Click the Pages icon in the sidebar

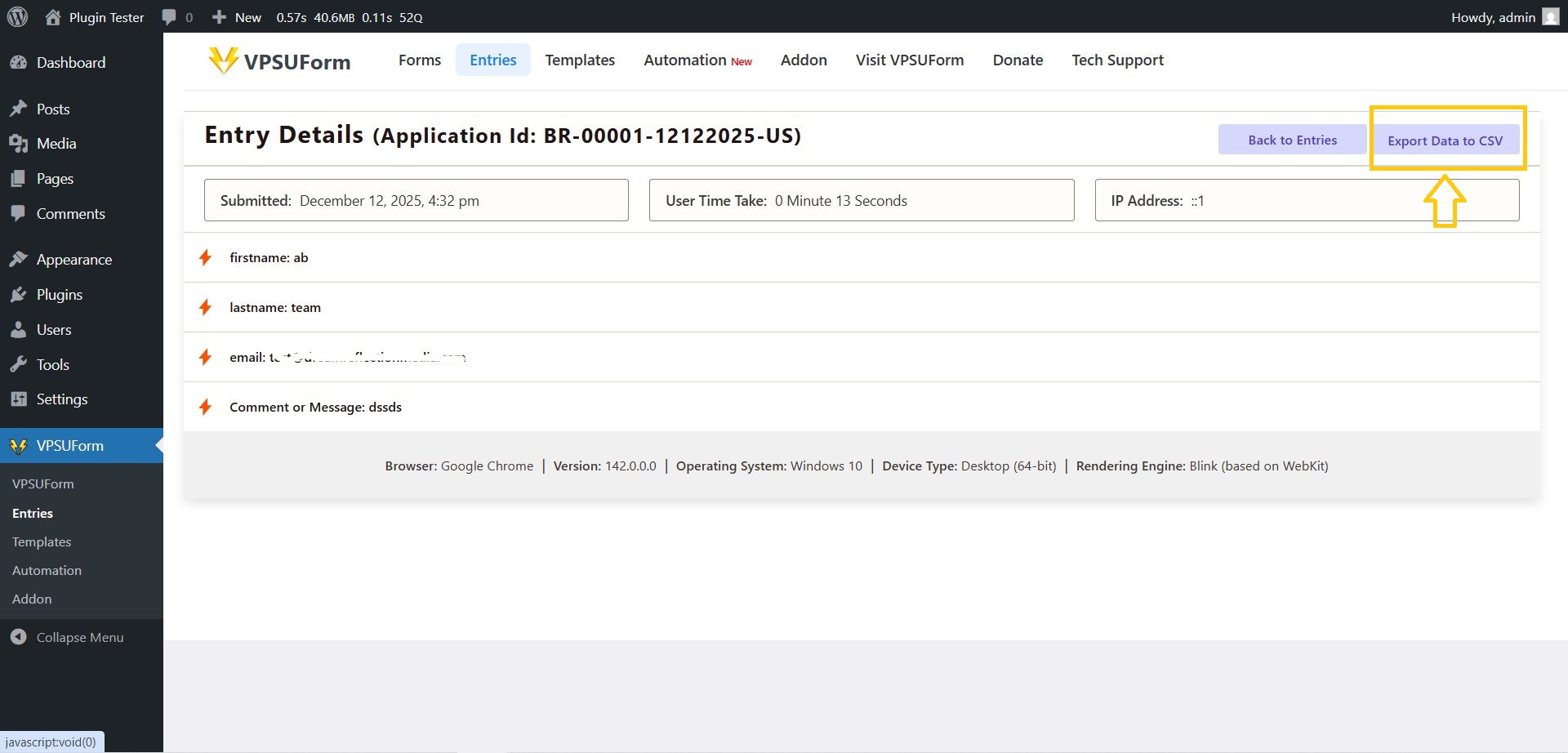[18, 178]
